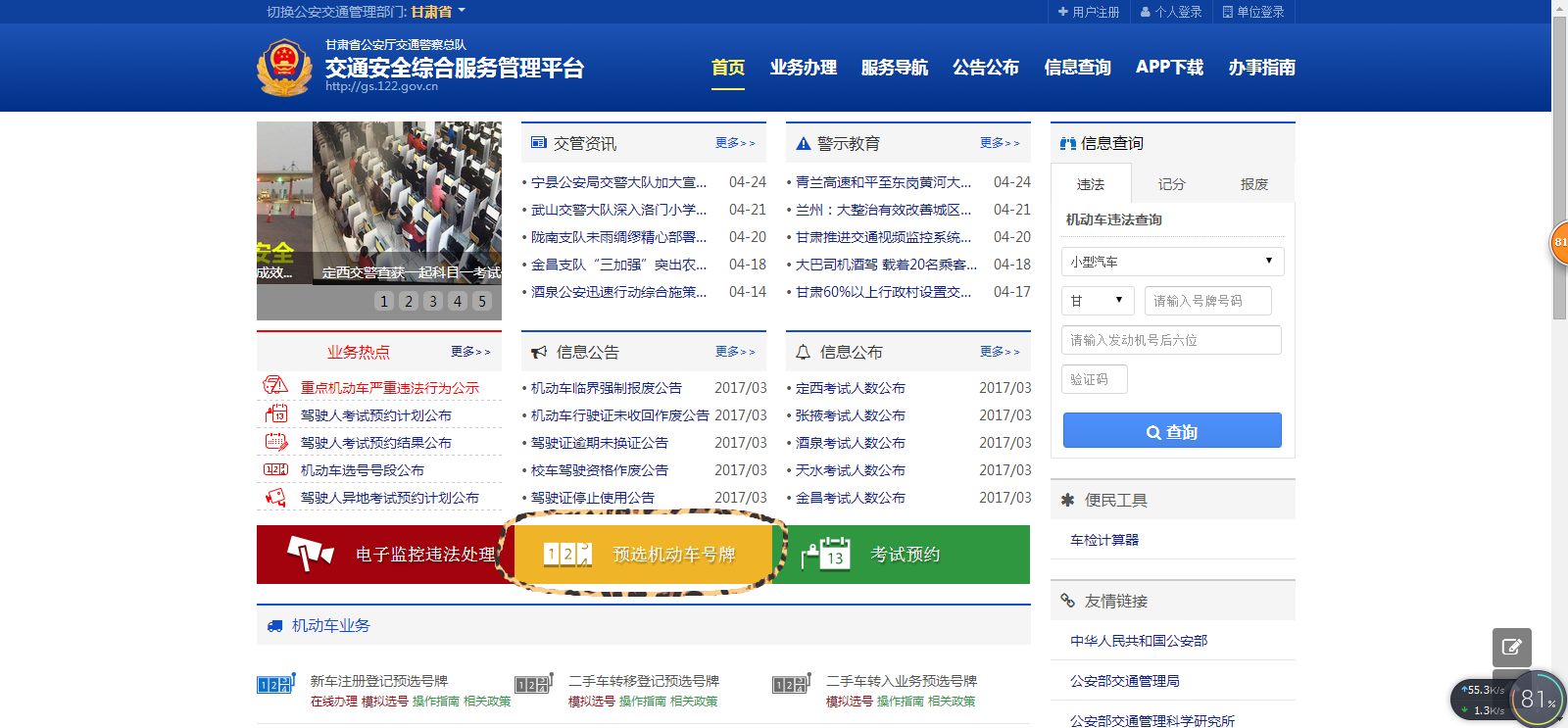
Task: Click the 二手车转移登记预选号牌 plate icon
Action: 534,683
